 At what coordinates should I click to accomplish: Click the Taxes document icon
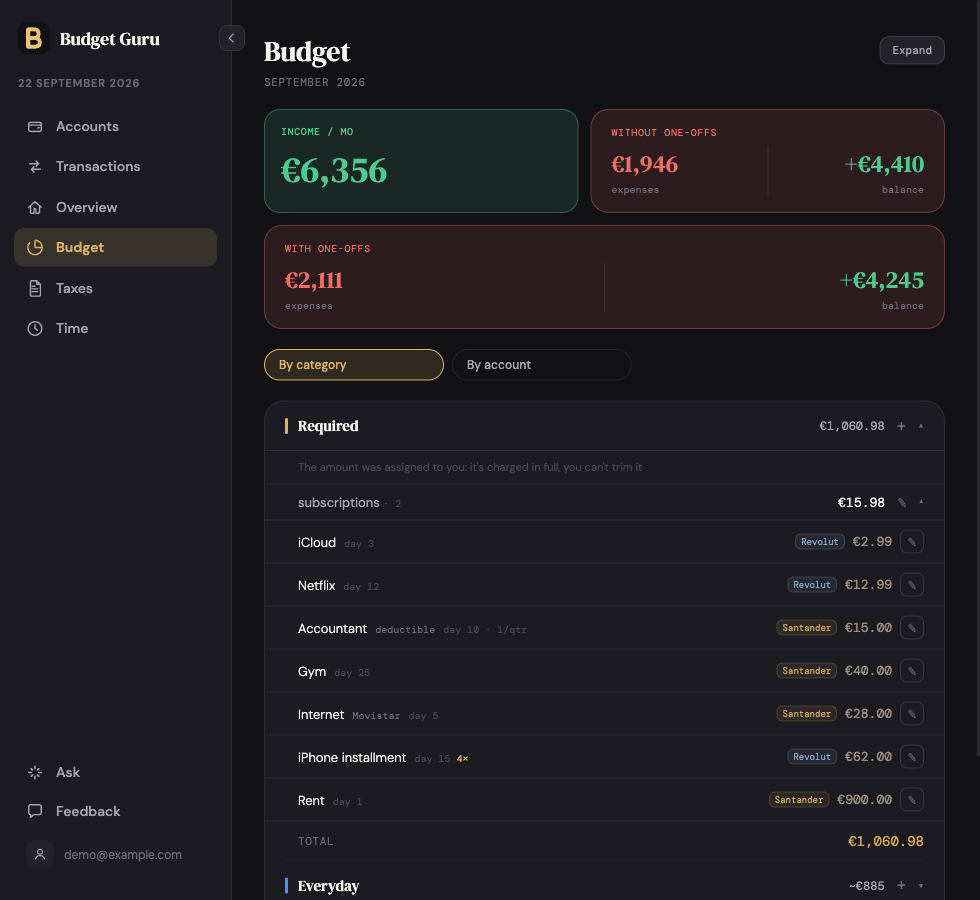pos(35,288)
